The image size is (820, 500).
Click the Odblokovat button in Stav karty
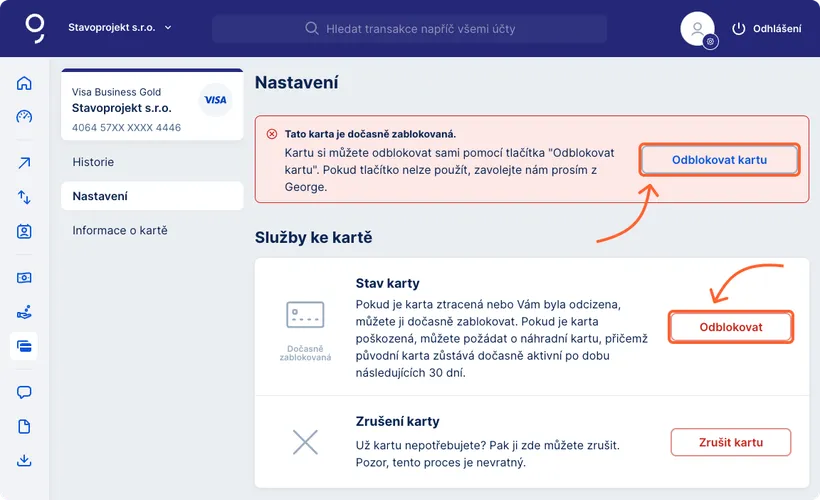pyautogui.click(x=731, y=327)
